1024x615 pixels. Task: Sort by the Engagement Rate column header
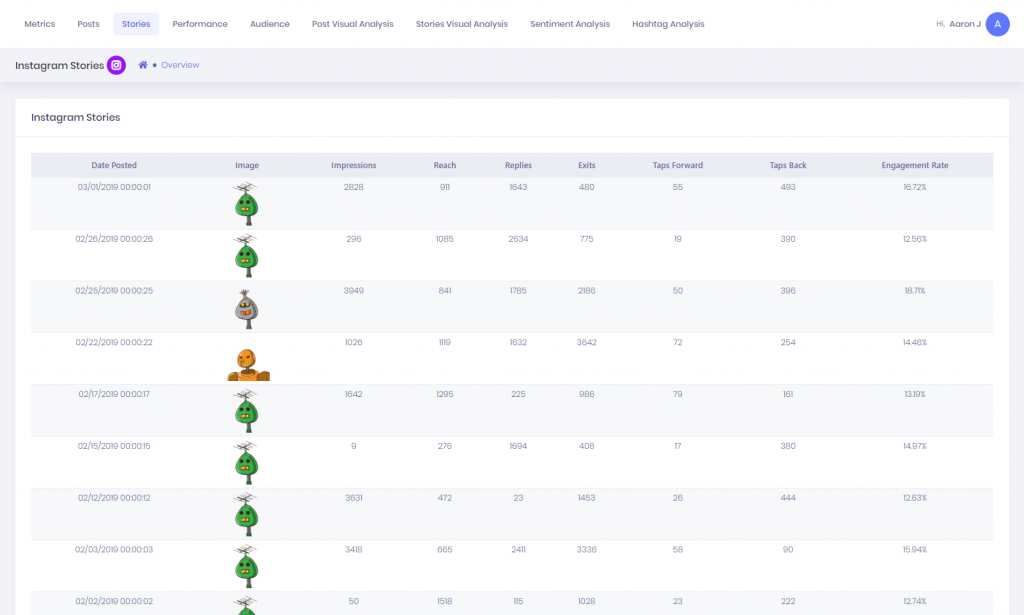click(x=915, y=165)
